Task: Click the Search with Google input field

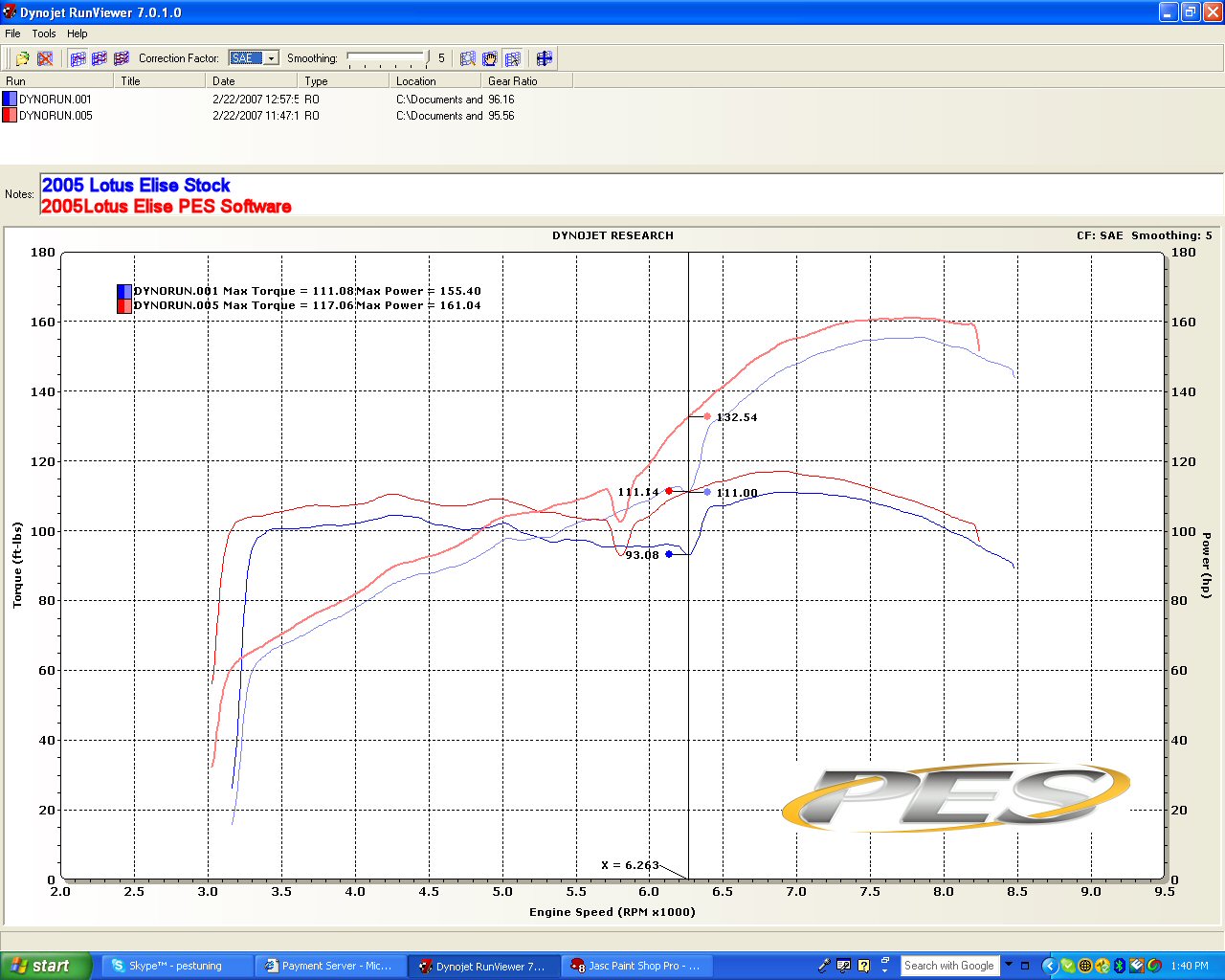Action: tap(949, 966)
